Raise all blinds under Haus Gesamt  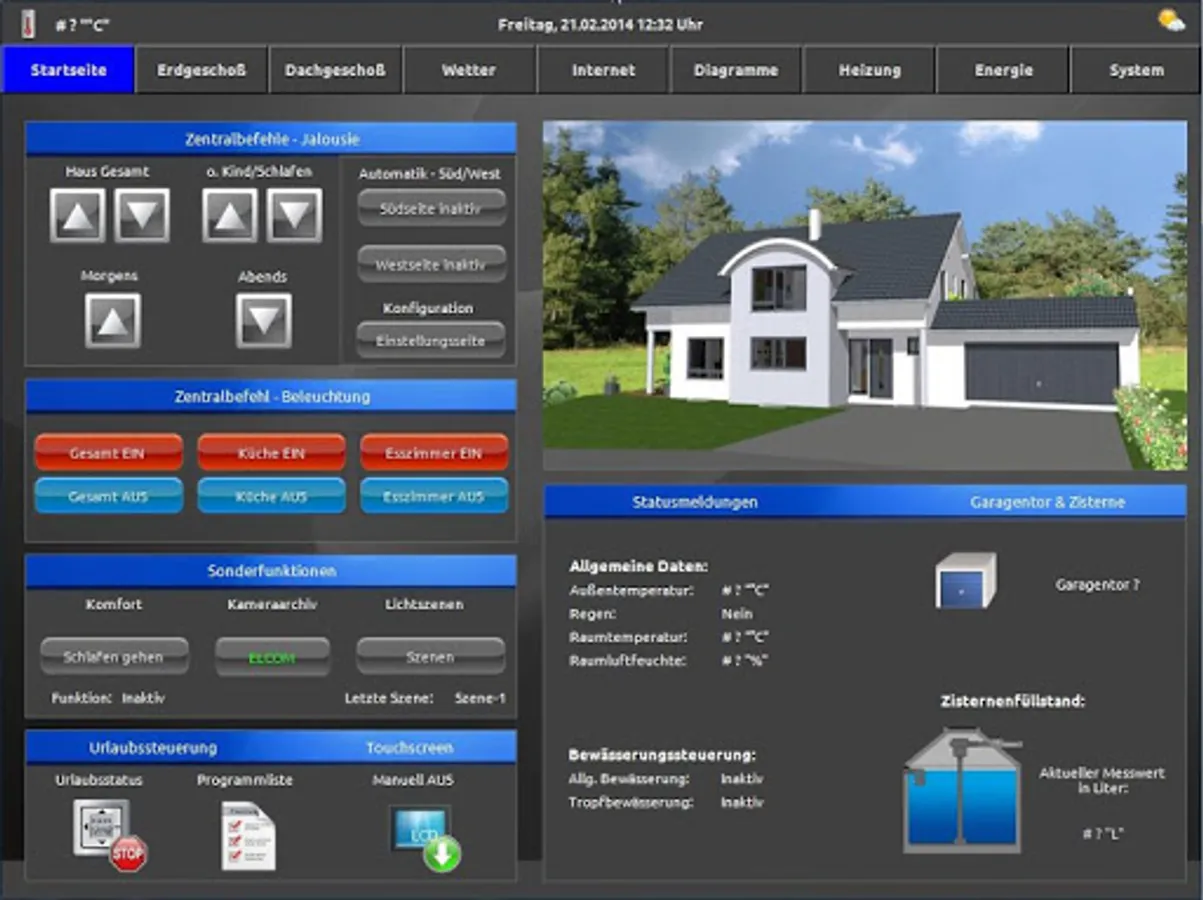(x=78, y=215)
